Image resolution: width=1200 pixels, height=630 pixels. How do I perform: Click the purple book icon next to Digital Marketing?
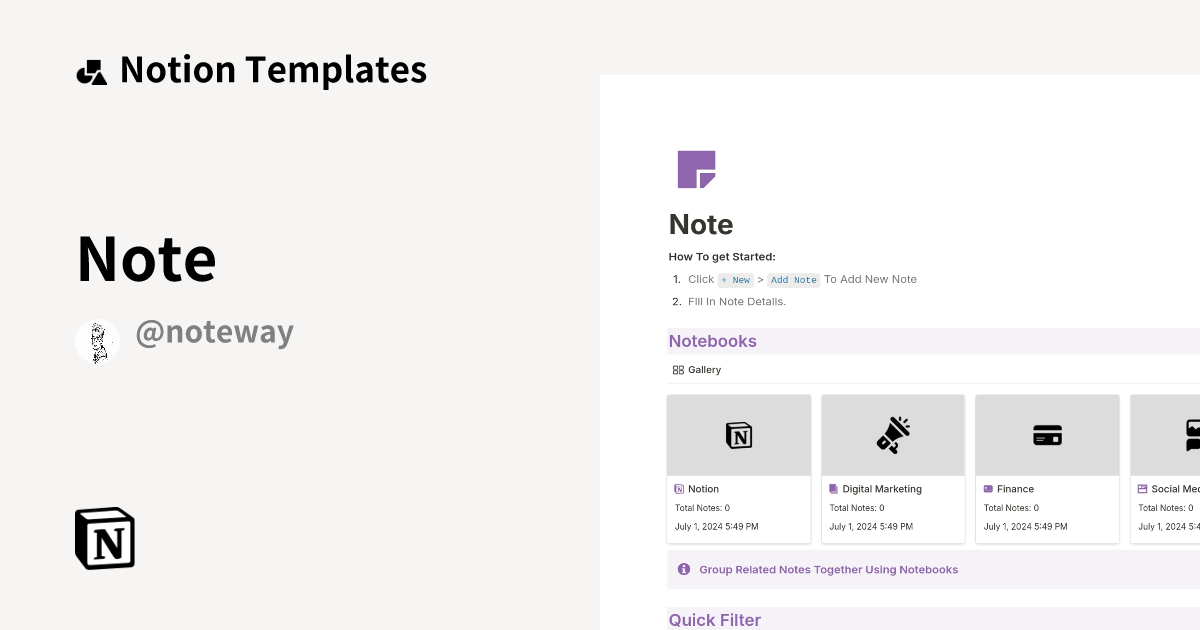(x=833, y=488)
